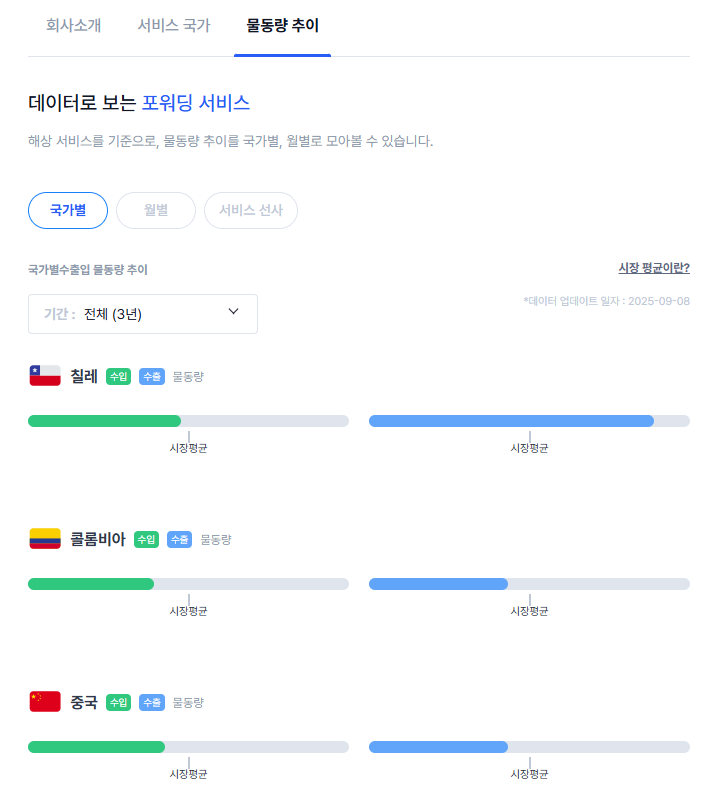This screenshot has width=725, height=805.
Task: Click Chile's green 수입 badge
Action: [118, 377]
